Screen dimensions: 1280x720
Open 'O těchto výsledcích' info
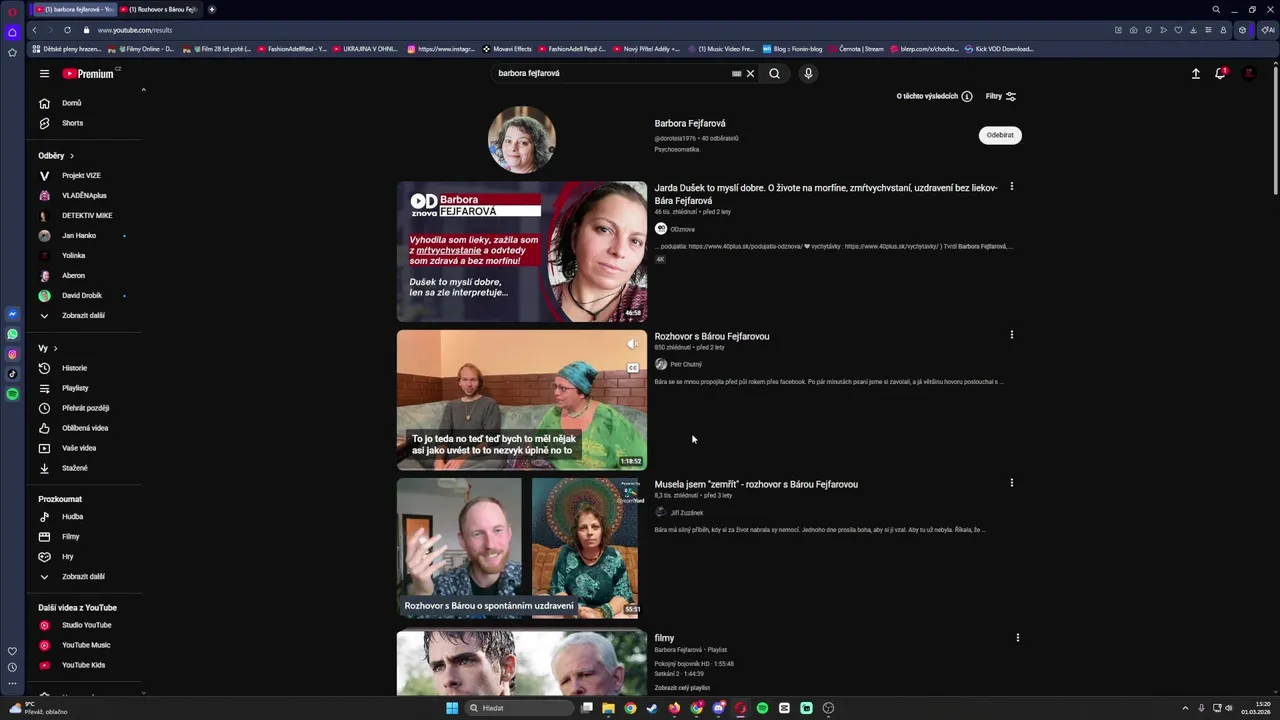point(934,96)
